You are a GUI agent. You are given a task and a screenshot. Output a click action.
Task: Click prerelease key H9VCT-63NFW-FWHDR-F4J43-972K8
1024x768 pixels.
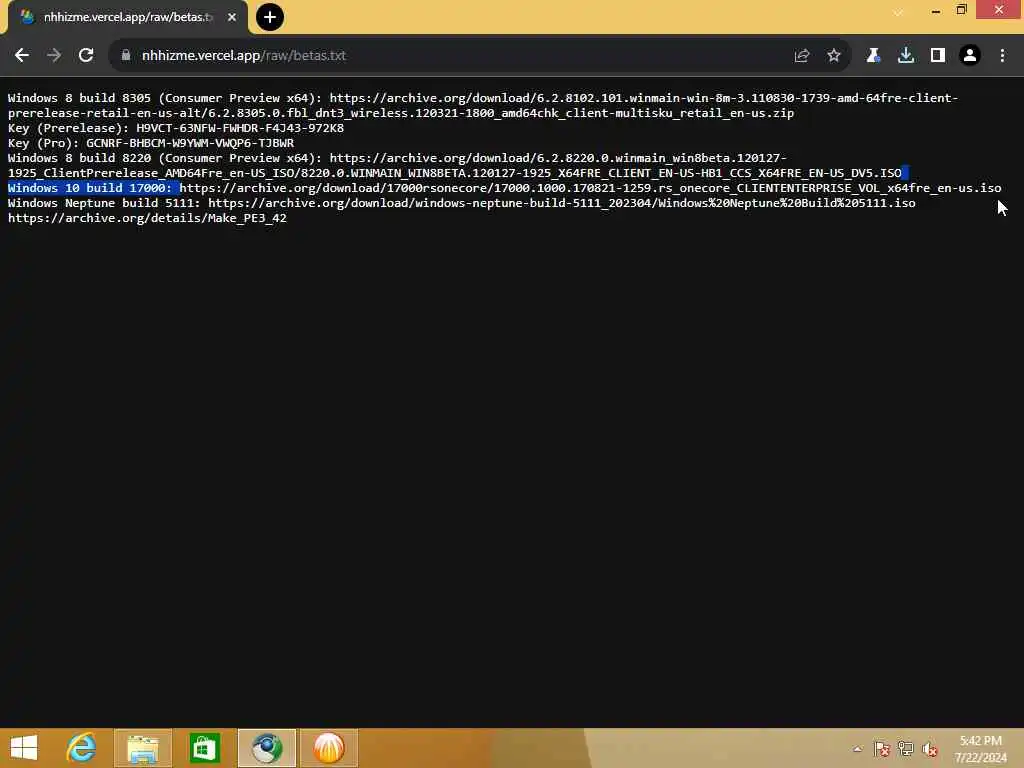tap(240, 128)
